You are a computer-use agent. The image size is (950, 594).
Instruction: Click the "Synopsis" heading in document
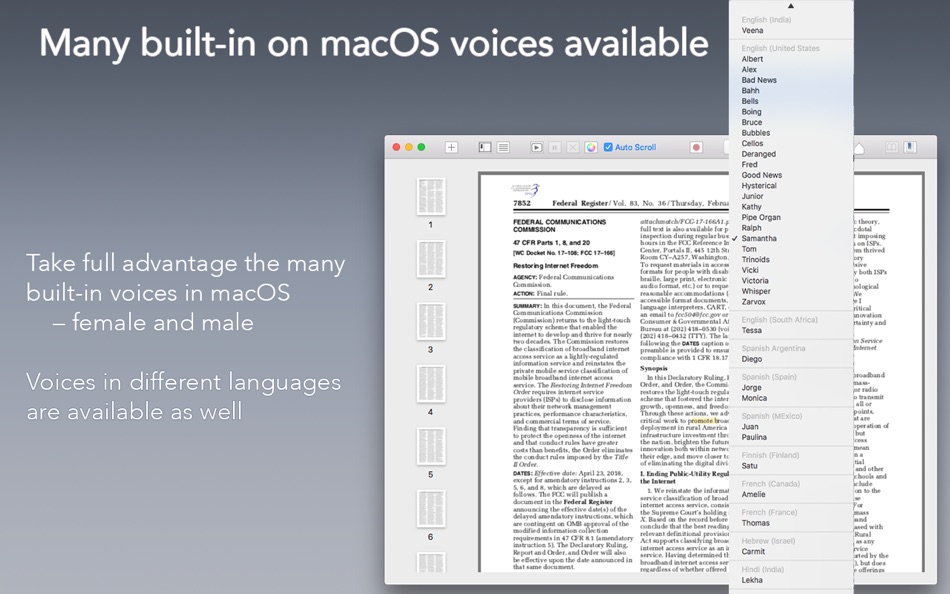(x=654, y=369)
